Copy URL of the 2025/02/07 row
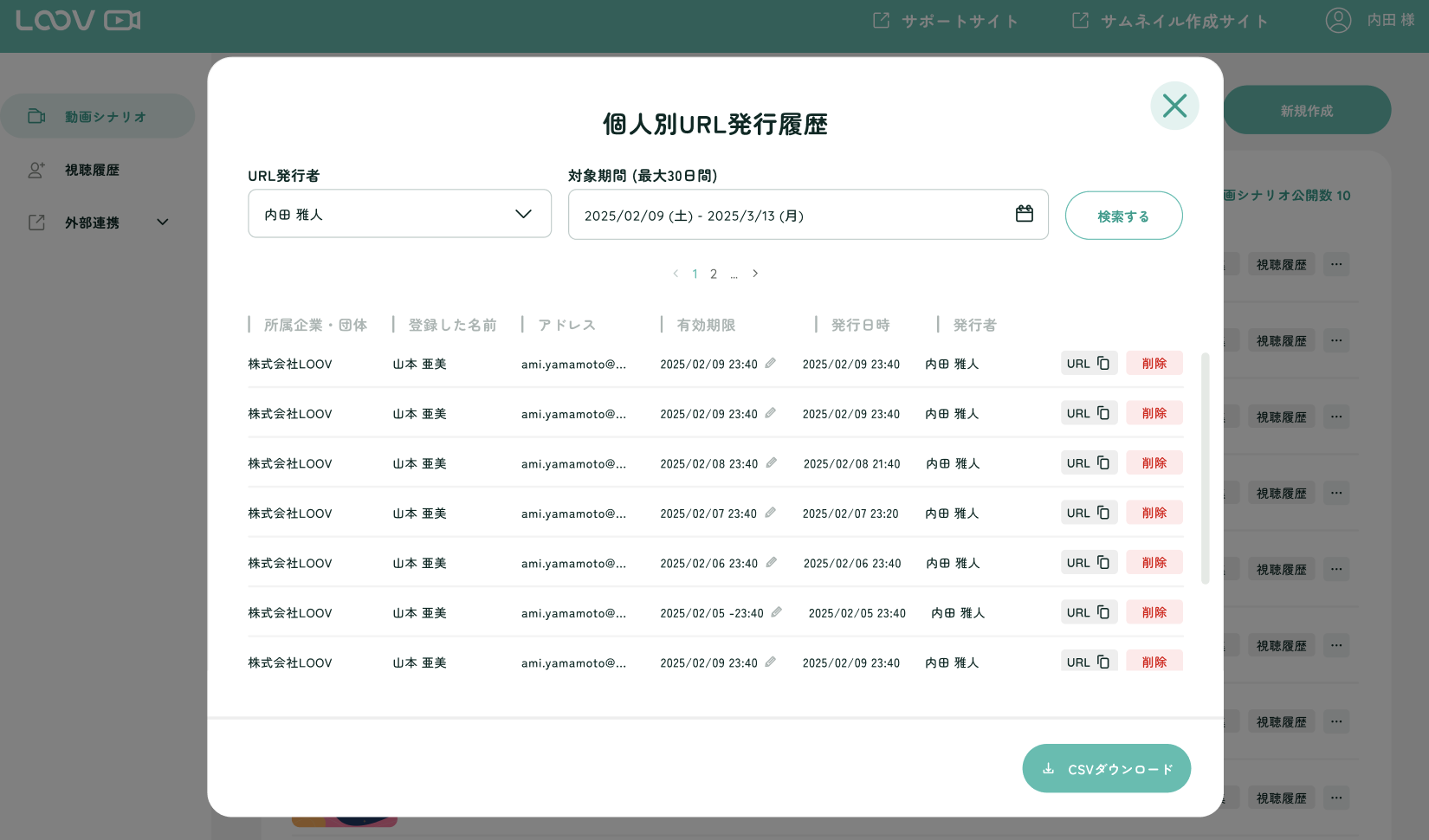The height and width of the screenshot is (840, 1429). pos(1089,513)
